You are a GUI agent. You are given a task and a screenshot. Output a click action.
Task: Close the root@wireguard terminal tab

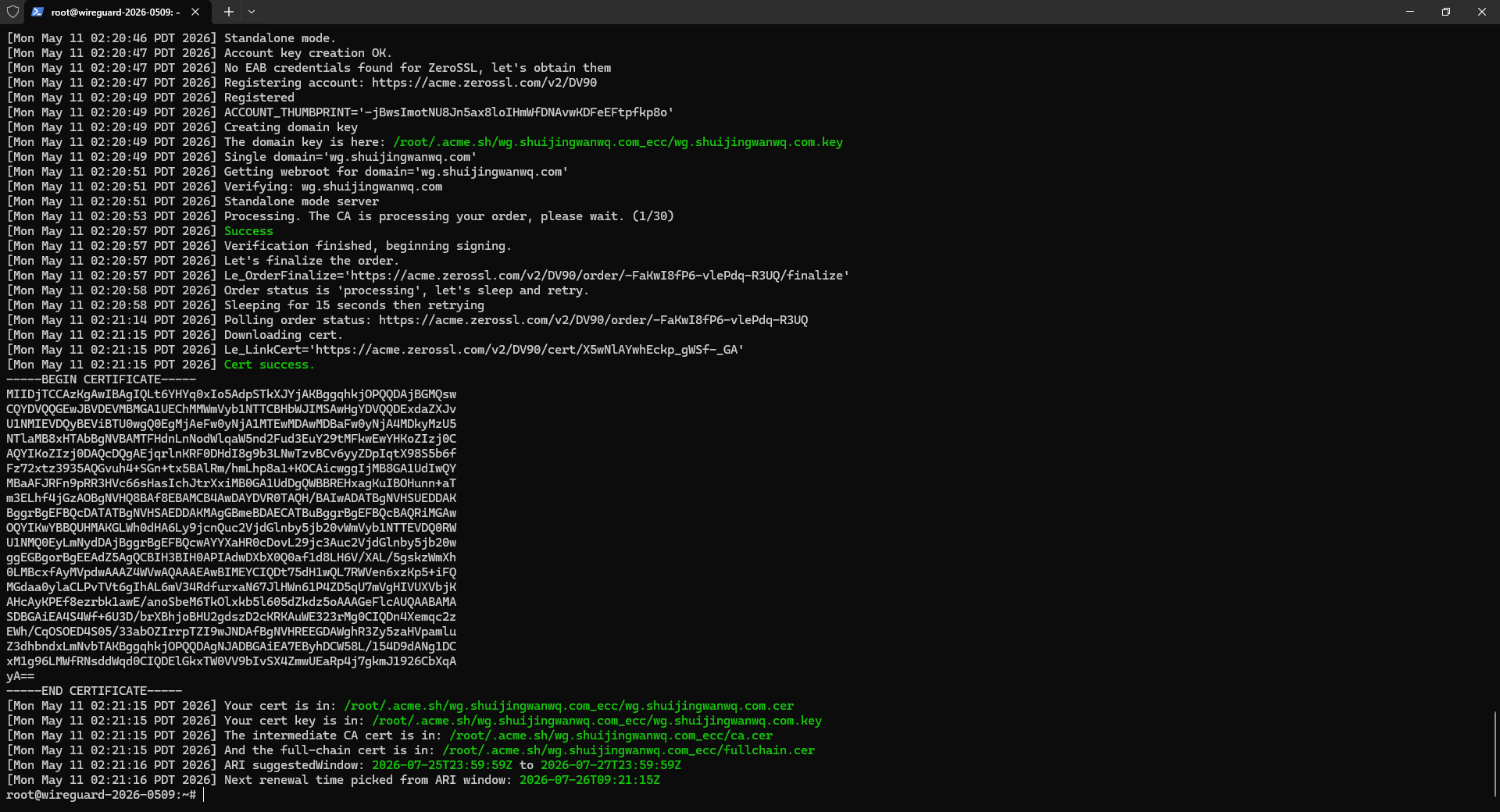click(x=195, y=12)
